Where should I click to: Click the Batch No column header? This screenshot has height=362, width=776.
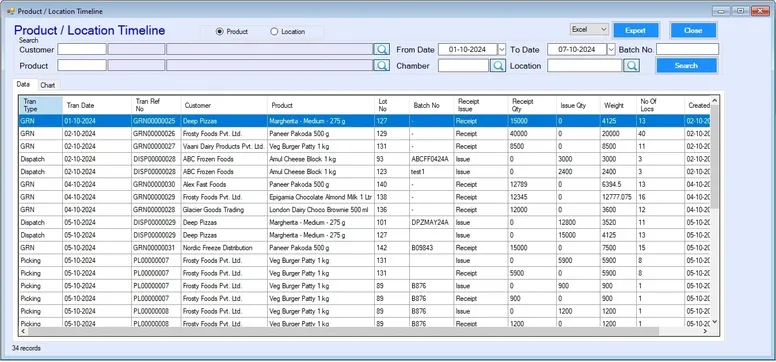coord(432,105)
